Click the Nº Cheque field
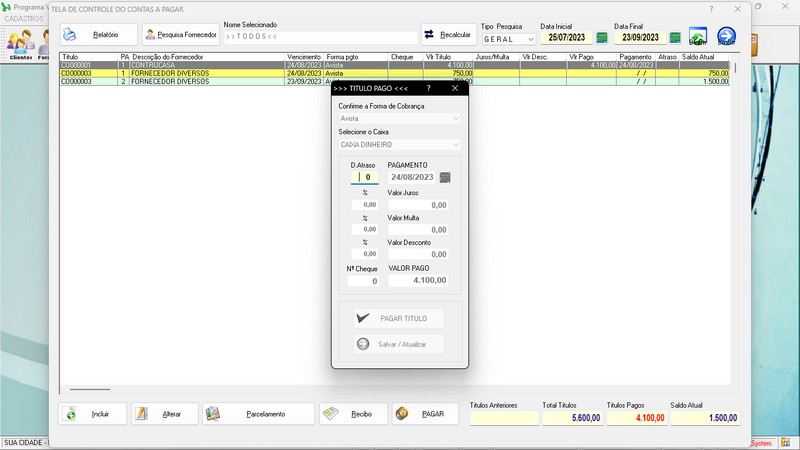The width and height of the screenshot is (800, 450). point(363,281)
